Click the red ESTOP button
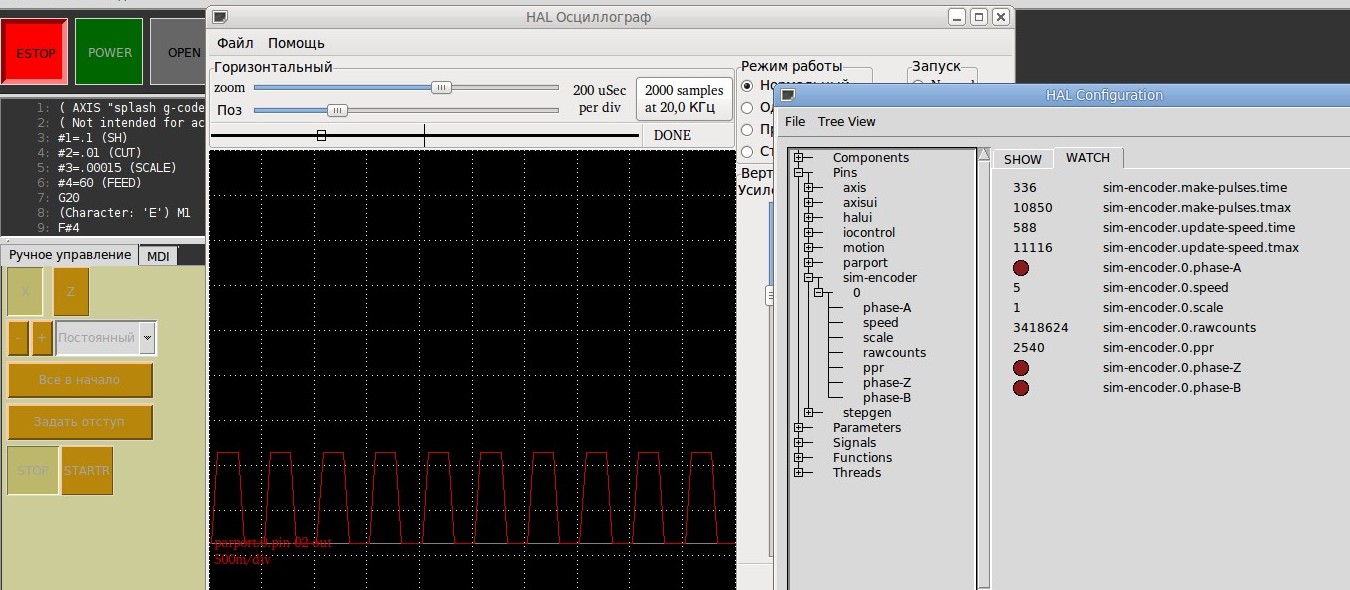 [x=36, y=53]
